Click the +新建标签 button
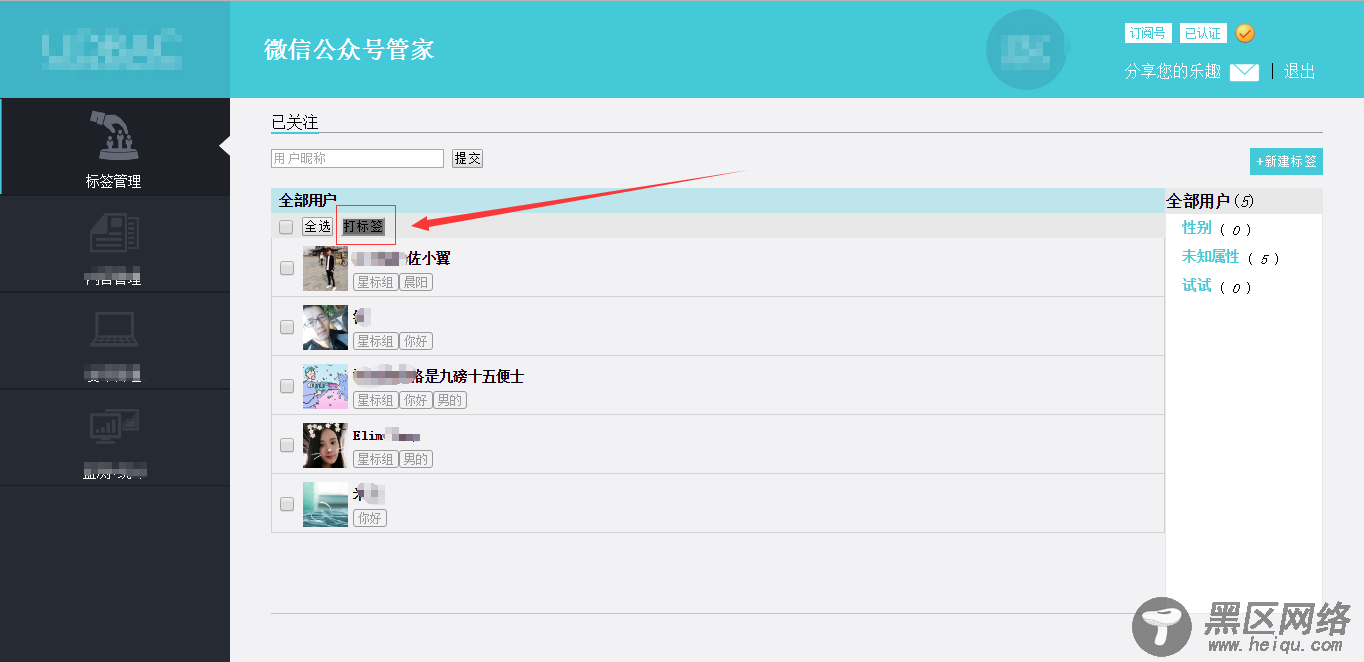This screenshot has width=1364, height=662. [x=1286, y=161]
